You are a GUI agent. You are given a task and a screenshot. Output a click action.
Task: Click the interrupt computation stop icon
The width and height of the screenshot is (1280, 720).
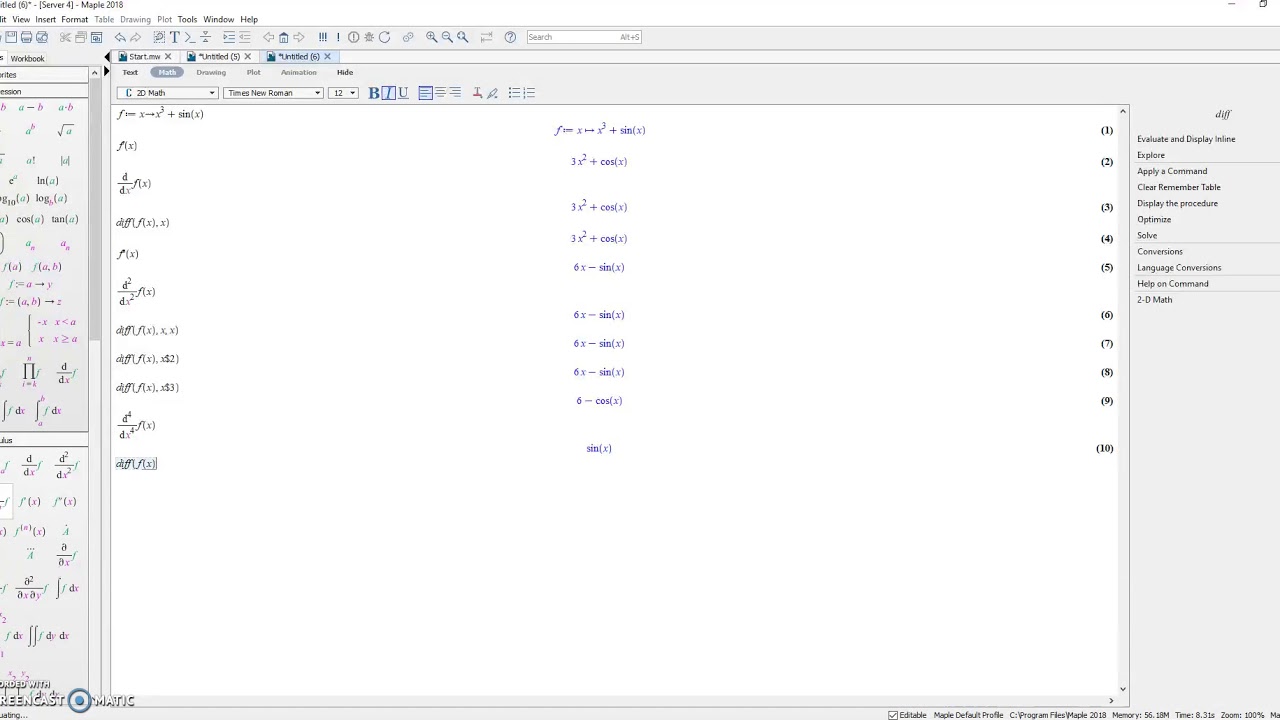point(353,37)
